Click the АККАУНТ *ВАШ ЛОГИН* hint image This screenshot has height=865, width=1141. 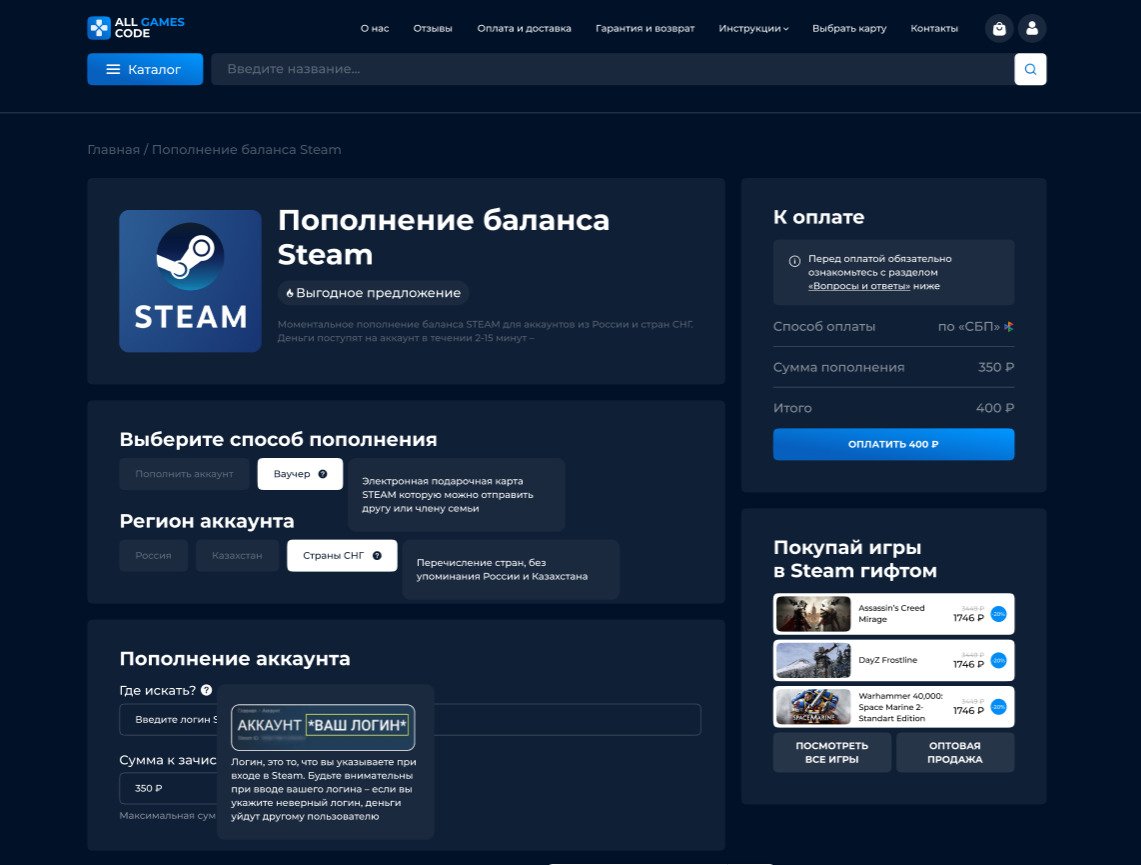[323, 727]
